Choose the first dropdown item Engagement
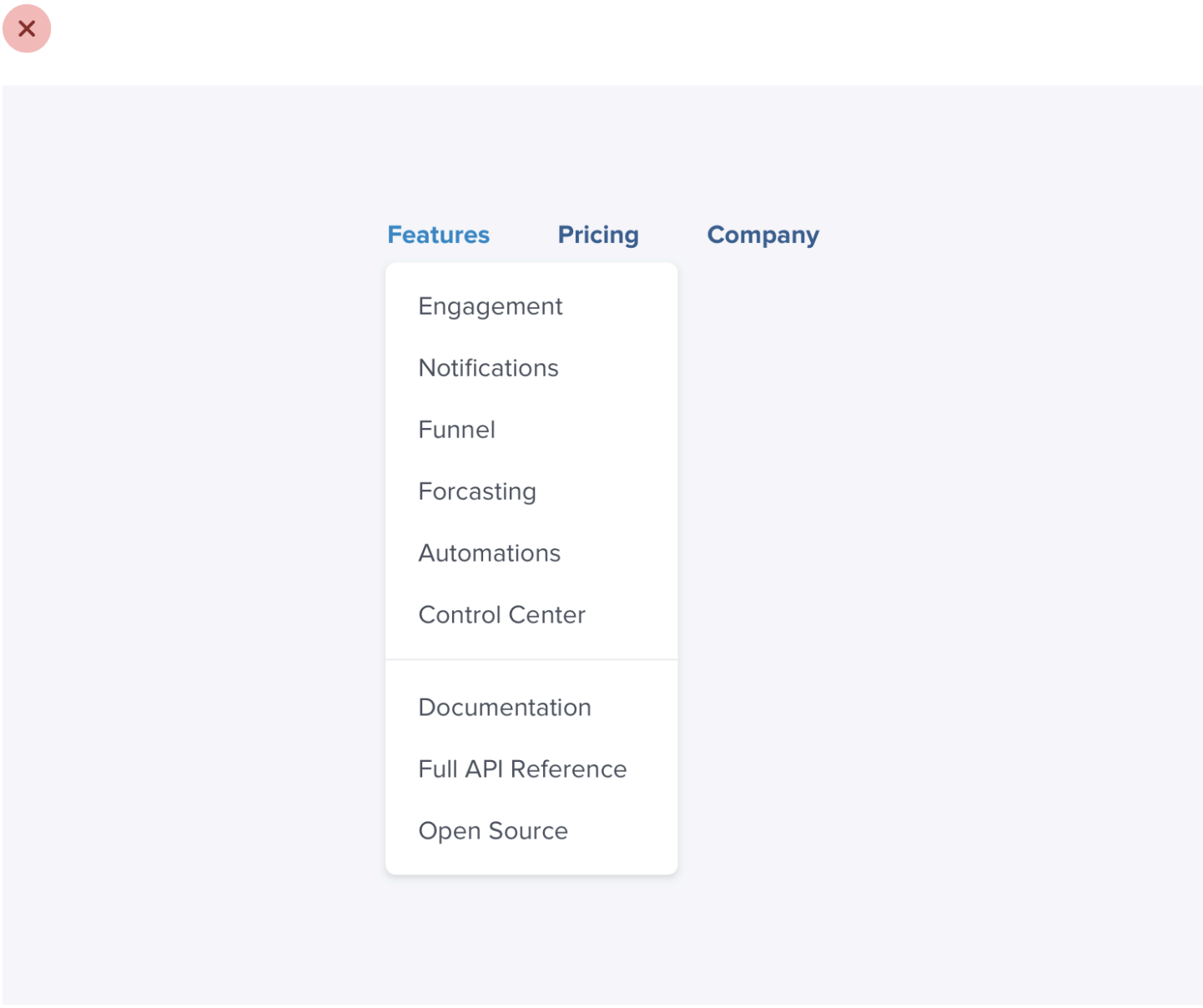The height and width of the screenshot is (1008, 1203). coord(491,307)
